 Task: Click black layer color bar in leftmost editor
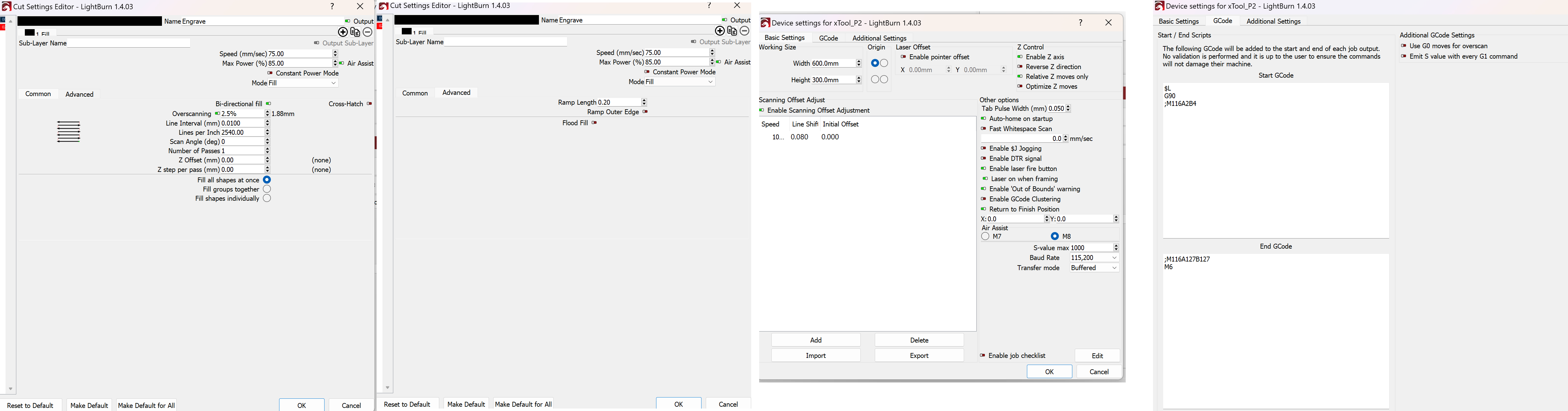point(90,21)
